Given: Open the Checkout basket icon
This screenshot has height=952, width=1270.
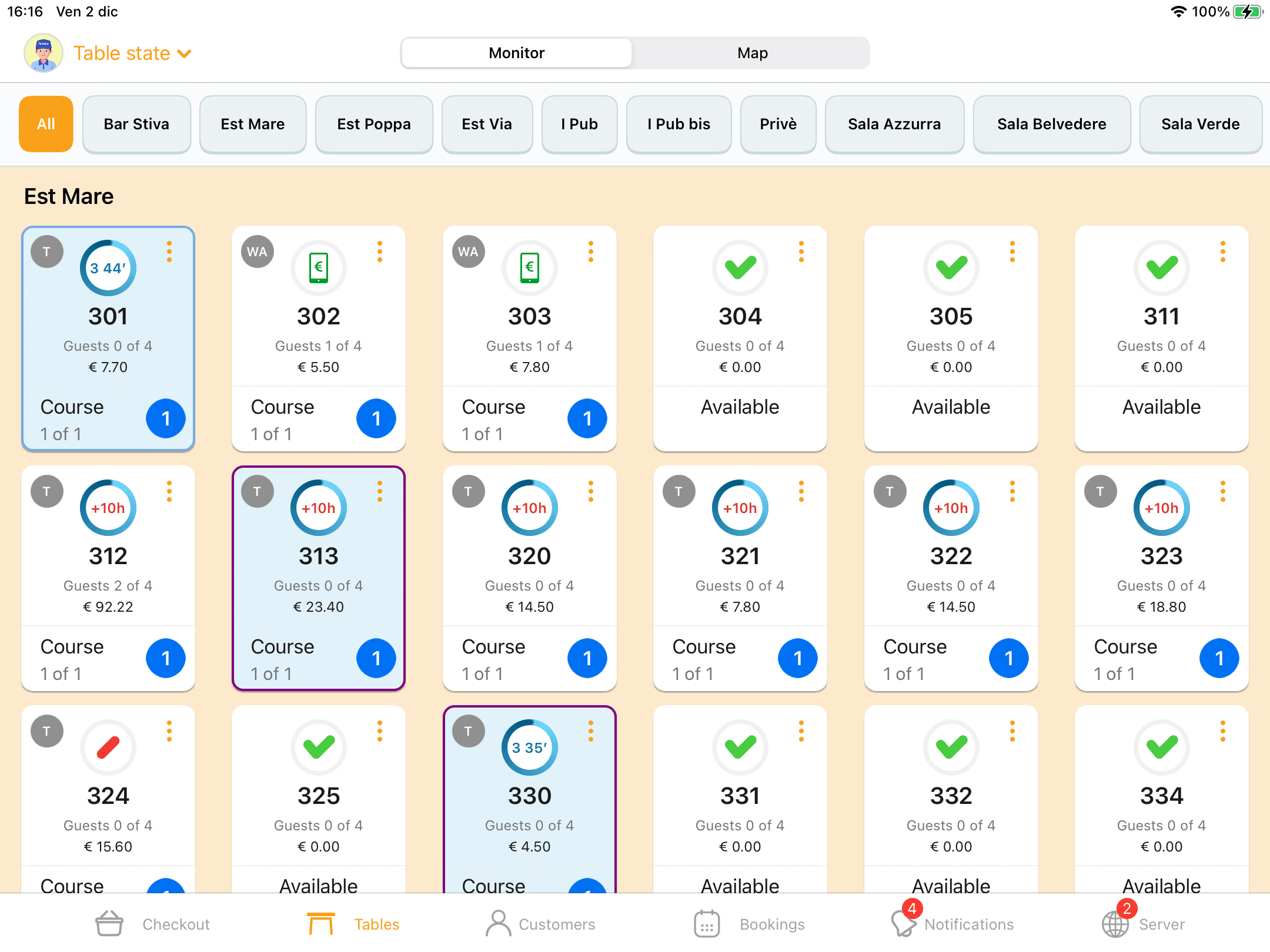Looking at the screenshot, I should (109, 924).
